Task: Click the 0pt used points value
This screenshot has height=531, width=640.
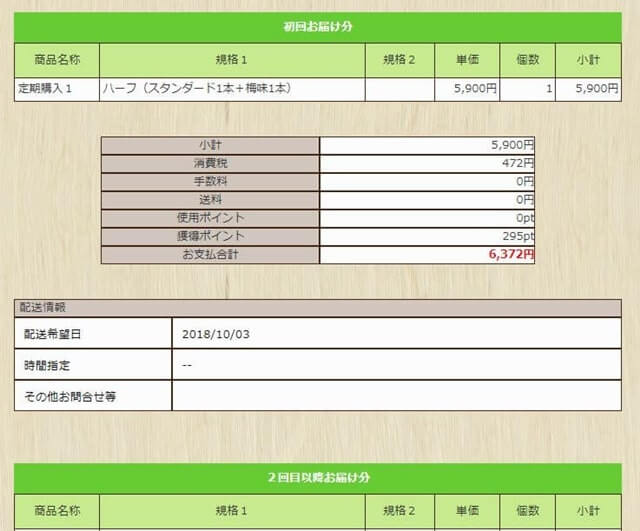Action: (427, 218)
